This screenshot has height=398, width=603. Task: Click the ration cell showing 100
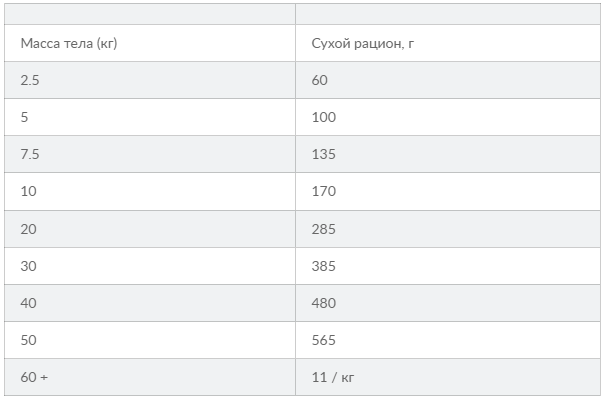pos(448,117)
